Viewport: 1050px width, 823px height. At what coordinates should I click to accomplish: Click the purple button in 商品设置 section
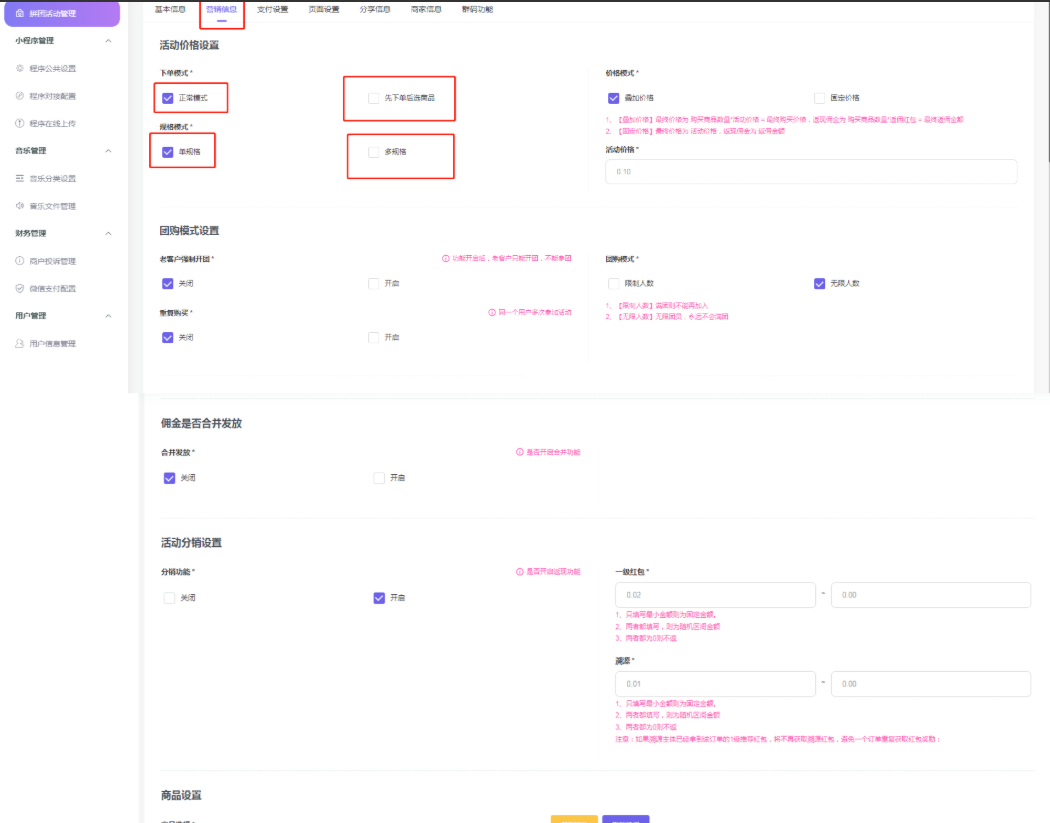(625, 819)
